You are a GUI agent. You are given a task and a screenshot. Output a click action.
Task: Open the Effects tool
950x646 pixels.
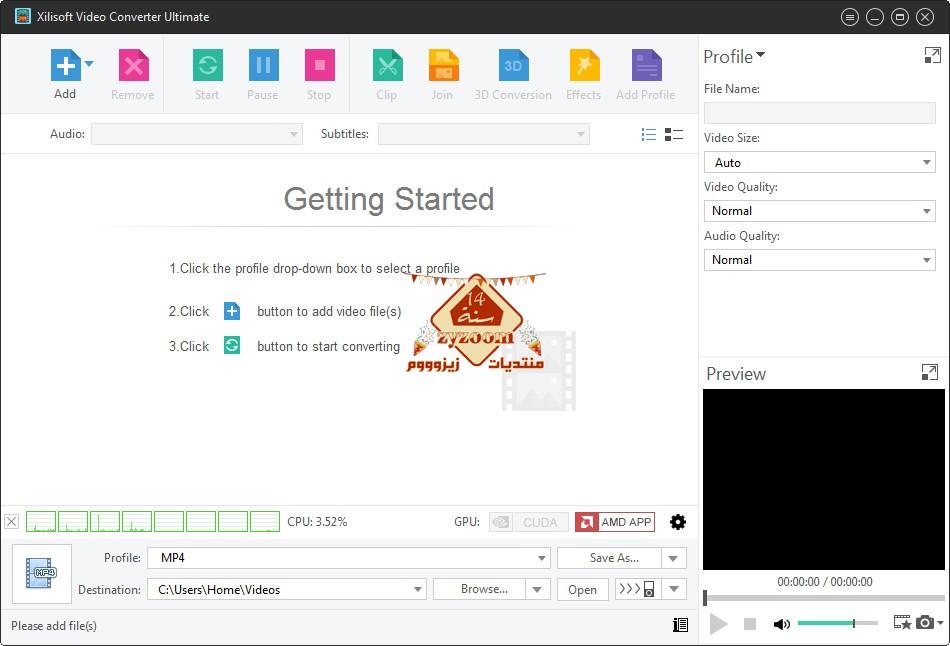click(x=584, y=65)
